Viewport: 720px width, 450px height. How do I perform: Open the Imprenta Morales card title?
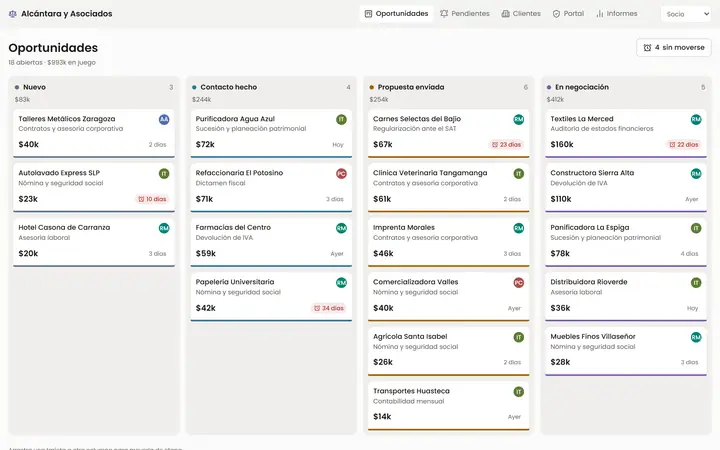pos(404,227)
